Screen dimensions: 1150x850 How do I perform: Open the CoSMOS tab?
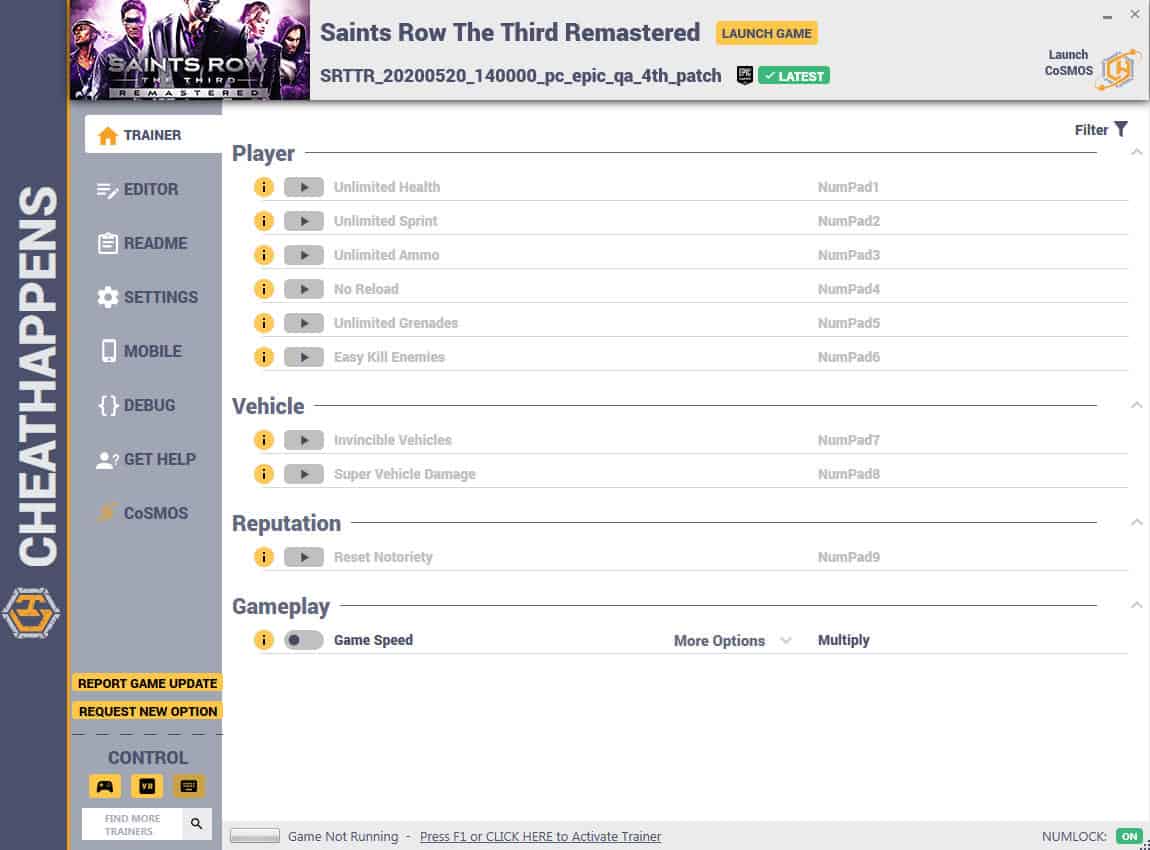click(x=143, y=513)
